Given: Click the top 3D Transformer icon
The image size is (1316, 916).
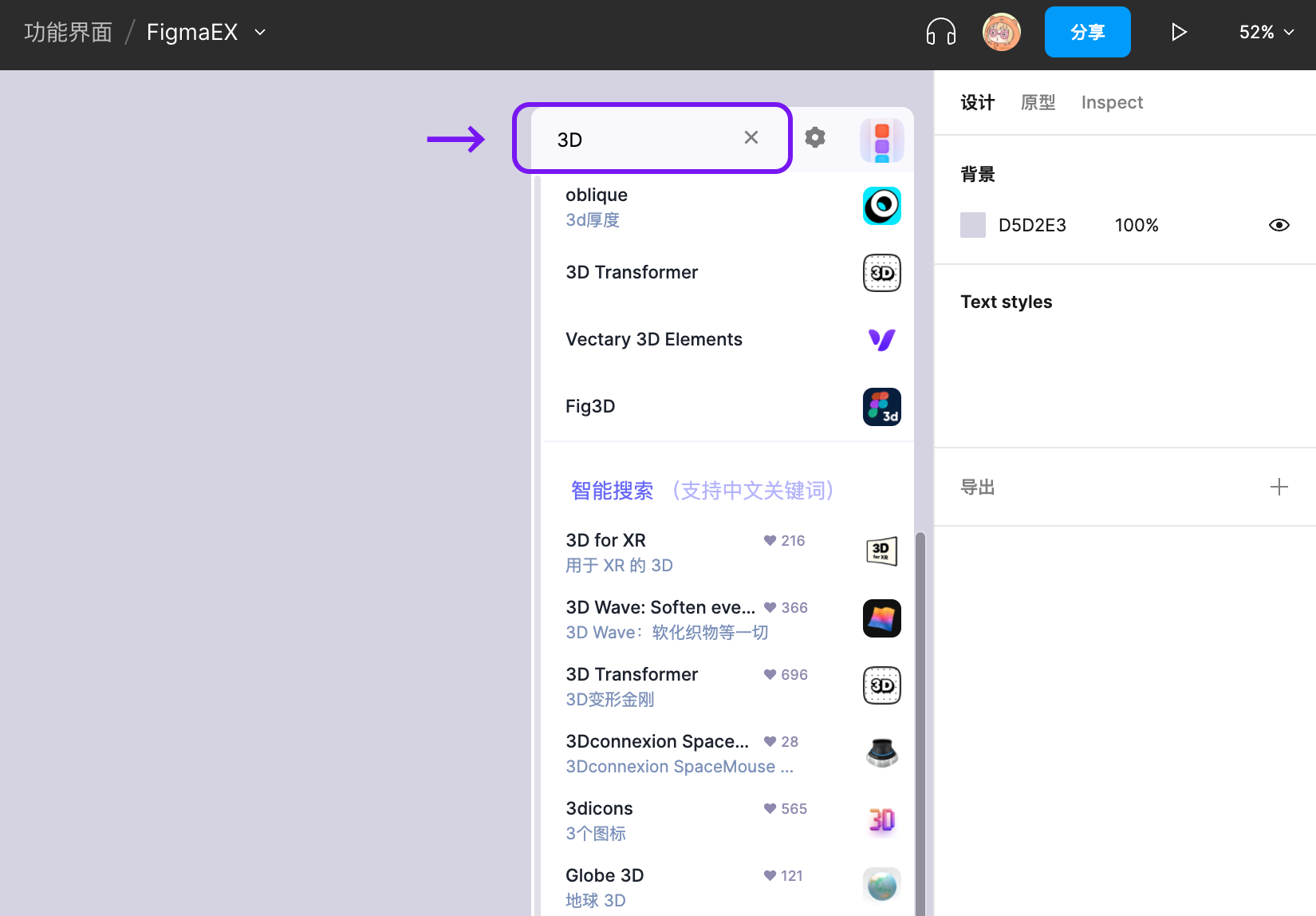Looking at the screenshot, I should (x=882, y=273).
